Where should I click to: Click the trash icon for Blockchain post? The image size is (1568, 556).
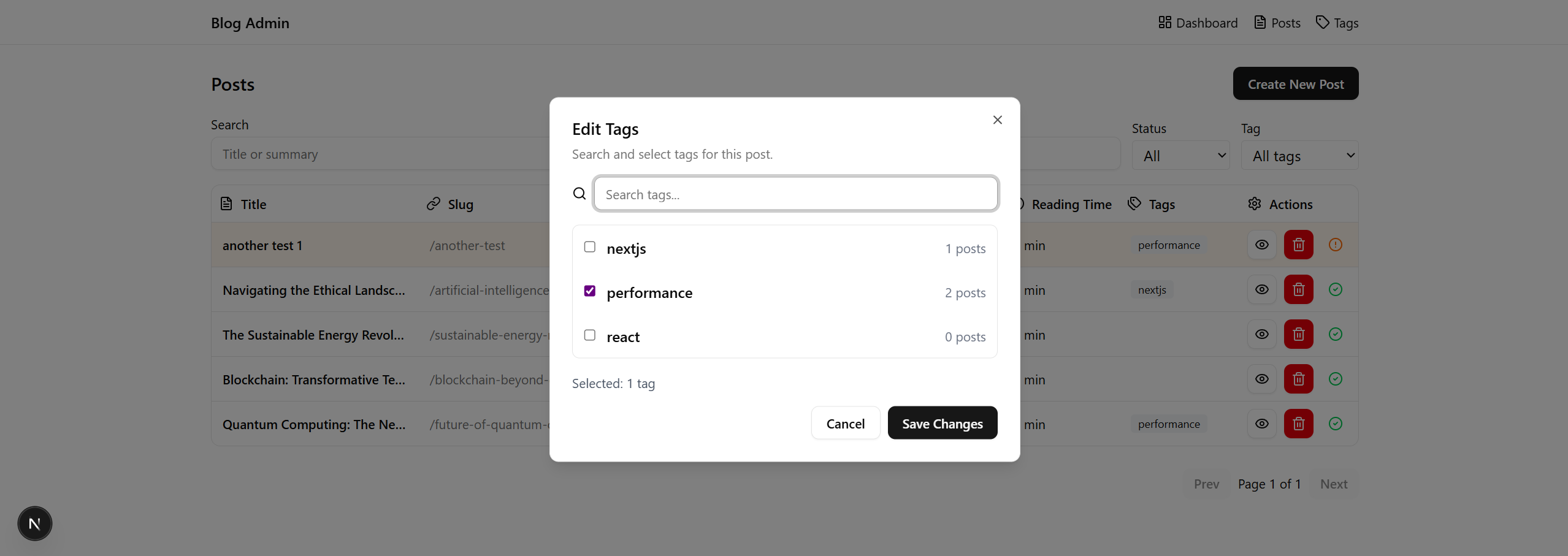tap(1298, 379)
